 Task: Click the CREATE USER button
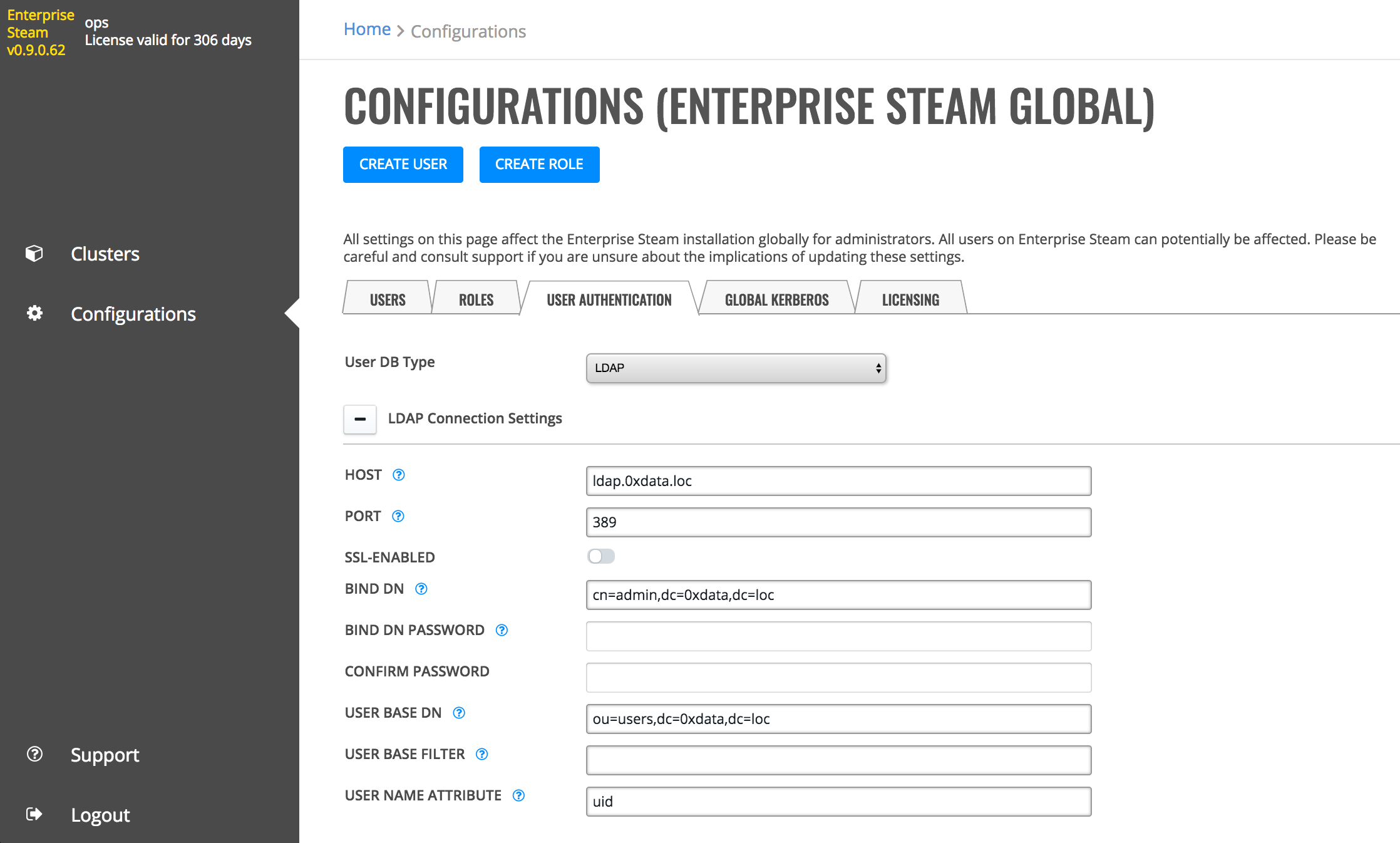click(403, 164)
